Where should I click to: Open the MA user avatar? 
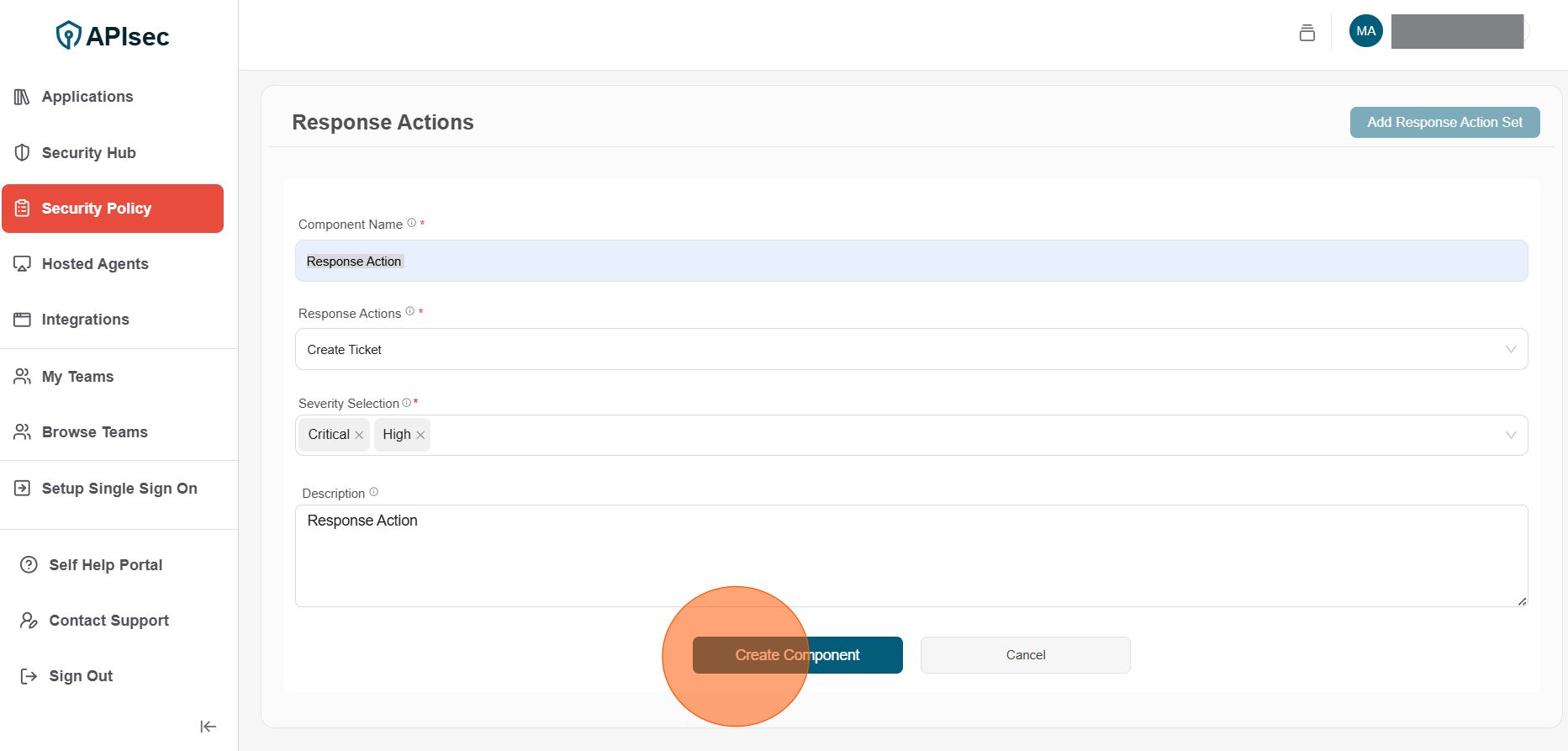[x=1365, y=31]
